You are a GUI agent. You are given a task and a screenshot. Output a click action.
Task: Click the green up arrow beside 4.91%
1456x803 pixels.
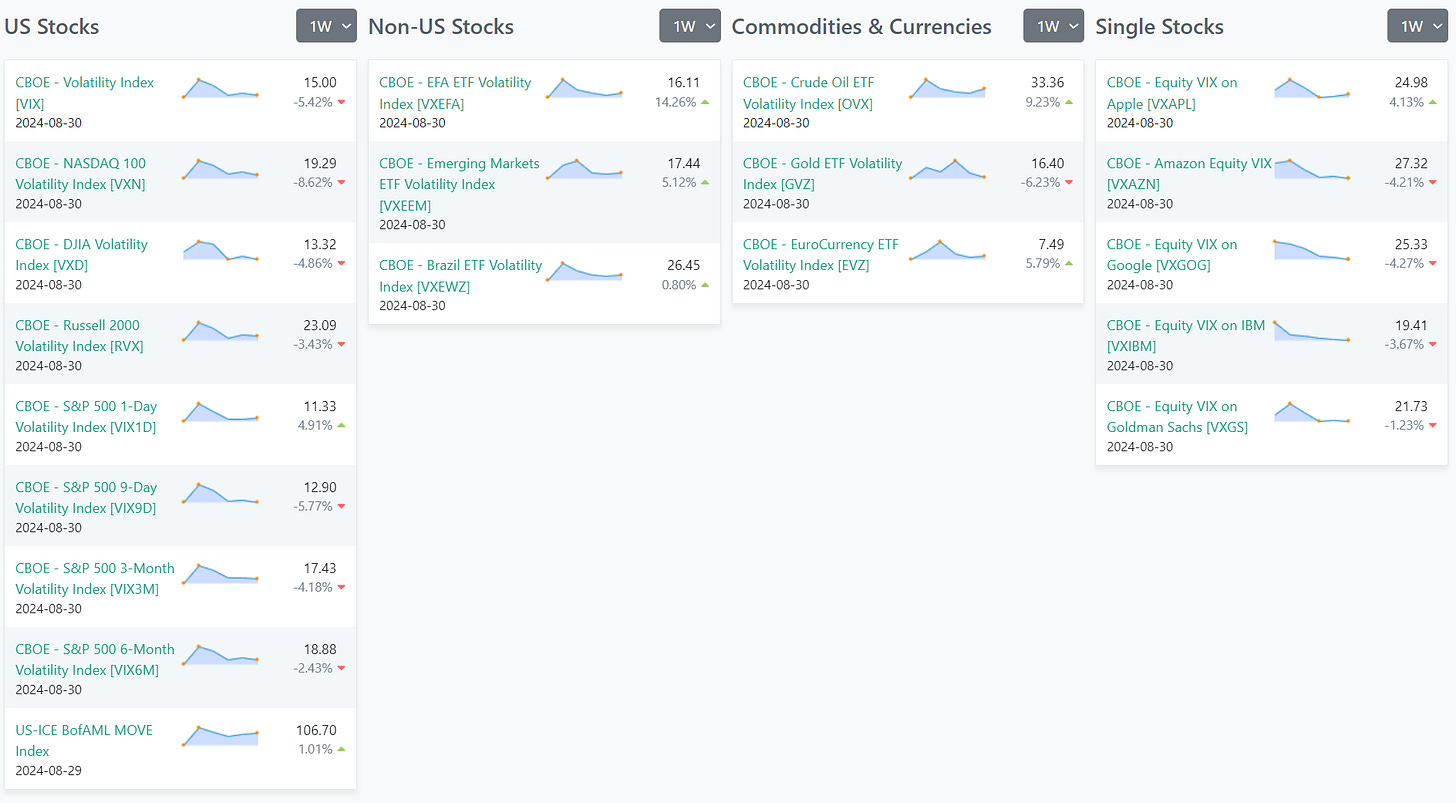[x=342, y=425]
